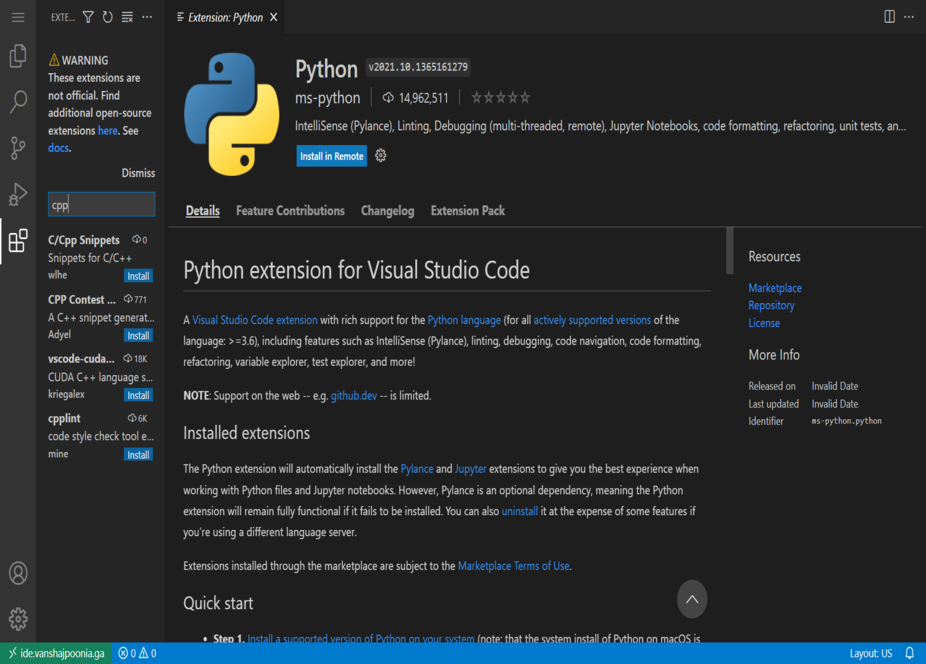
Task: Switch to the Changelog tab
Action: click(x=387, y=210)
